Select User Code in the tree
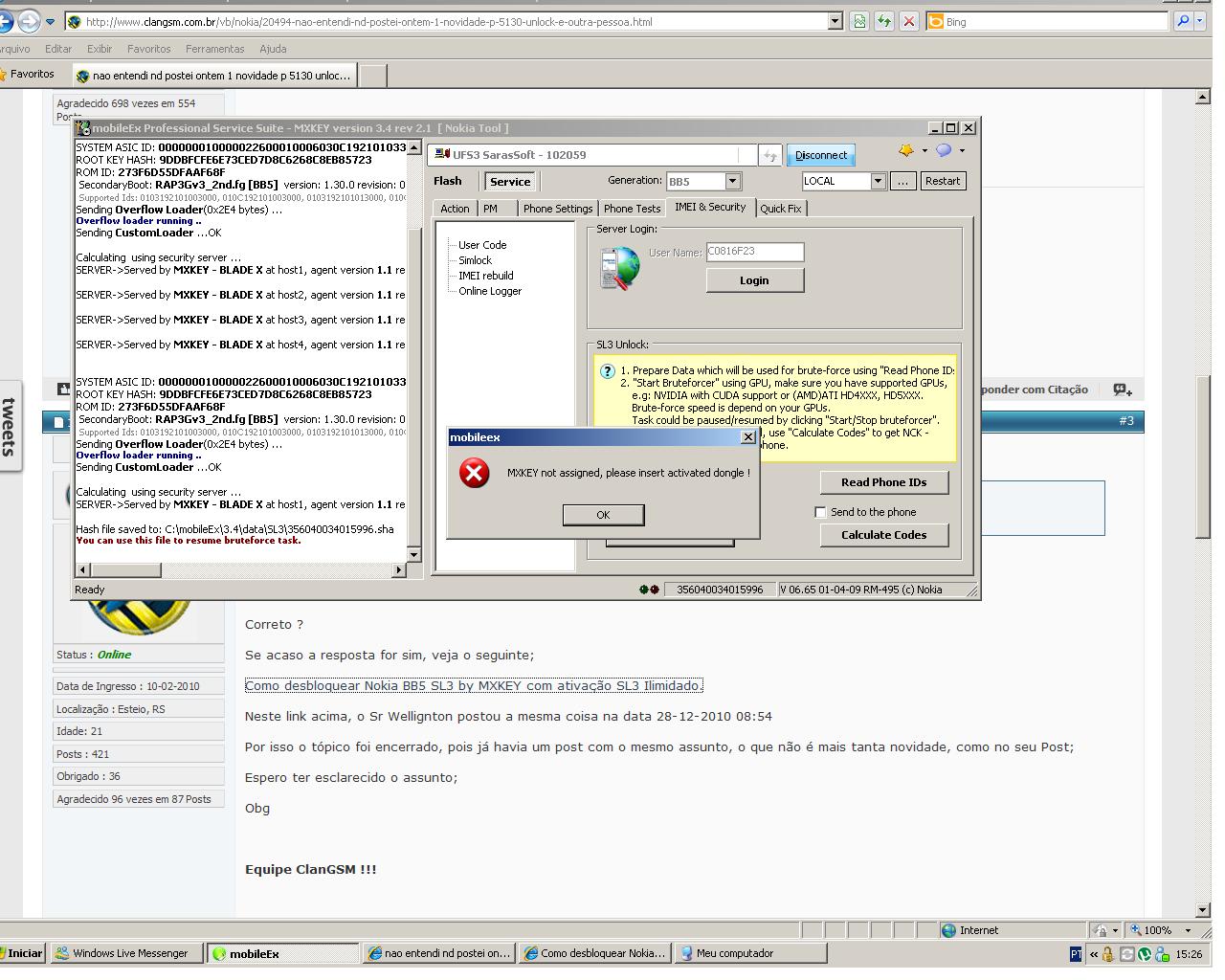This screenshot has width=1225, height=980. [482, 245]
